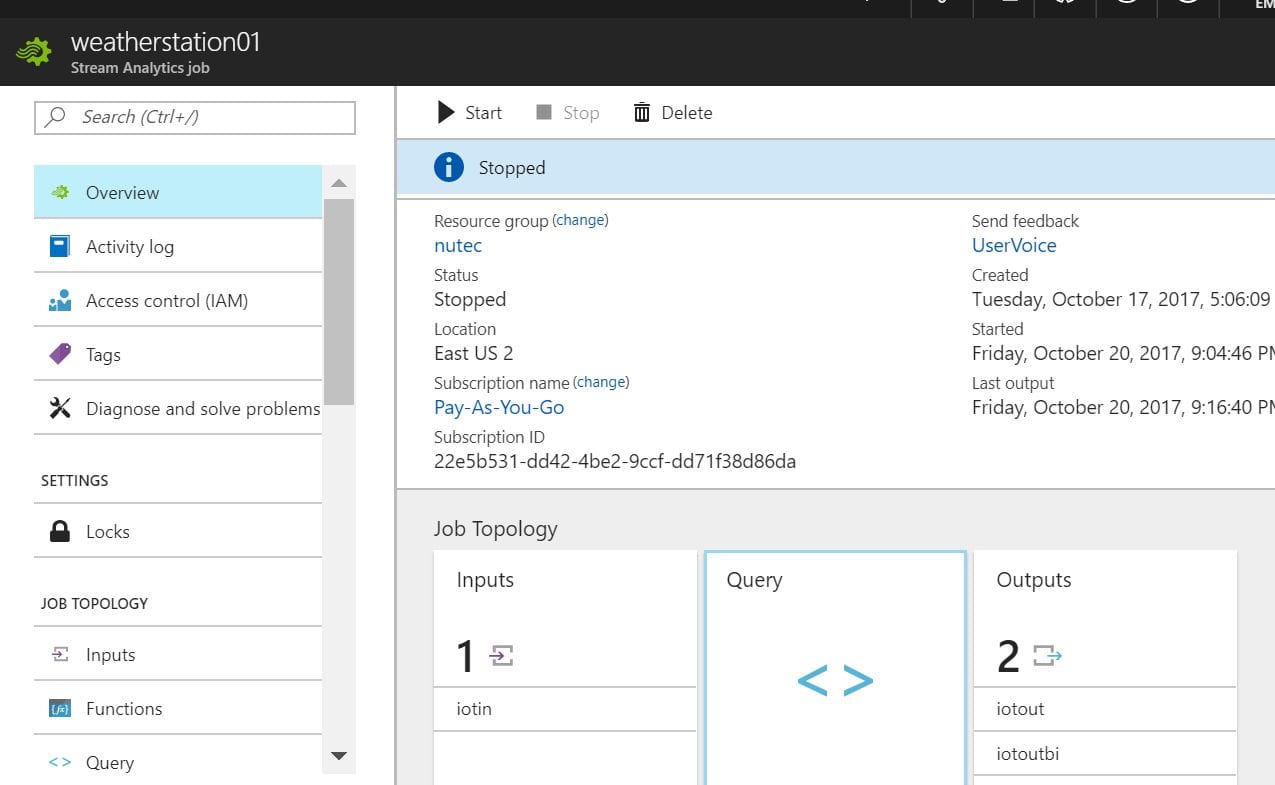The width and height of the screenshot is (1275, 785).
Task: Click the Created date Tuesday, October 17, 2017
Action: point(1121,299)
